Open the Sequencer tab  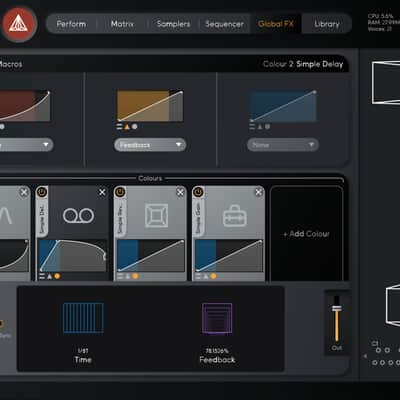coord(224,24)
